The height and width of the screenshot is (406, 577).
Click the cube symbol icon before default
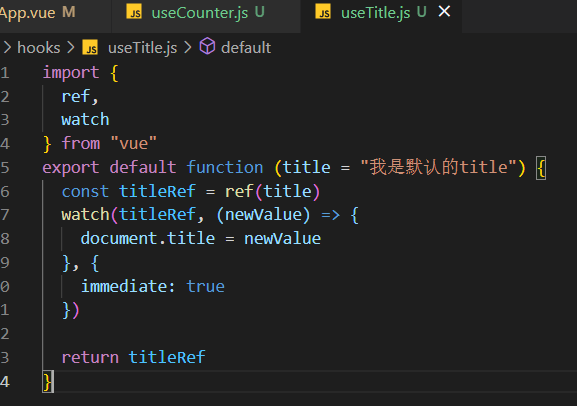click(207, 47)
